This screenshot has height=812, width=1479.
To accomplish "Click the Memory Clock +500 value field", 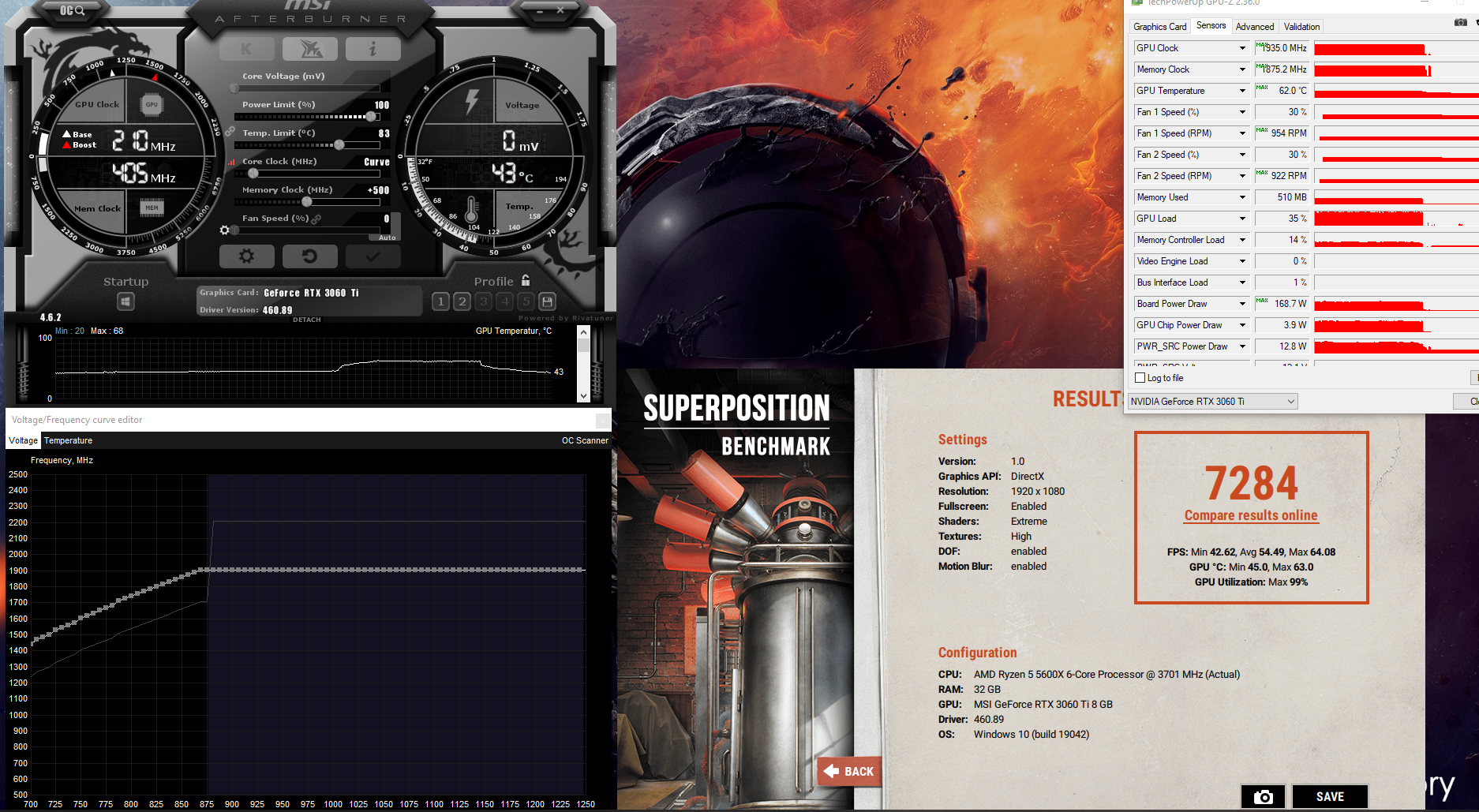I will tap(378, 190).
